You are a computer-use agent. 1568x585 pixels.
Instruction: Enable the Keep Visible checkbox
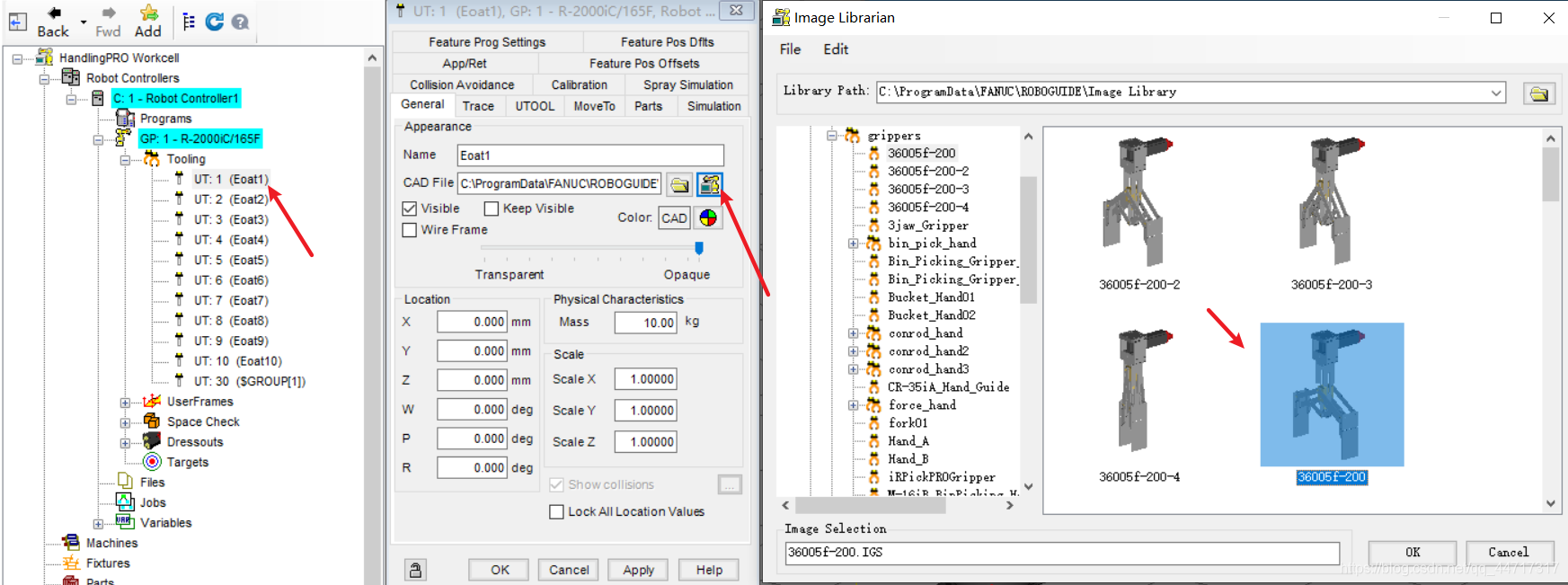(x=491, y=208)
